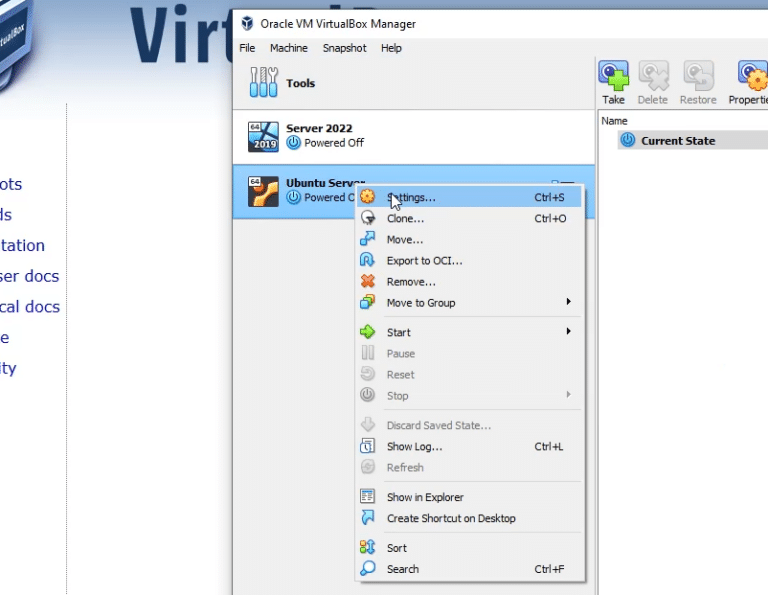768x595 pixels.
Task: Select Current State in snapshot tree
Action: point(677,141)
